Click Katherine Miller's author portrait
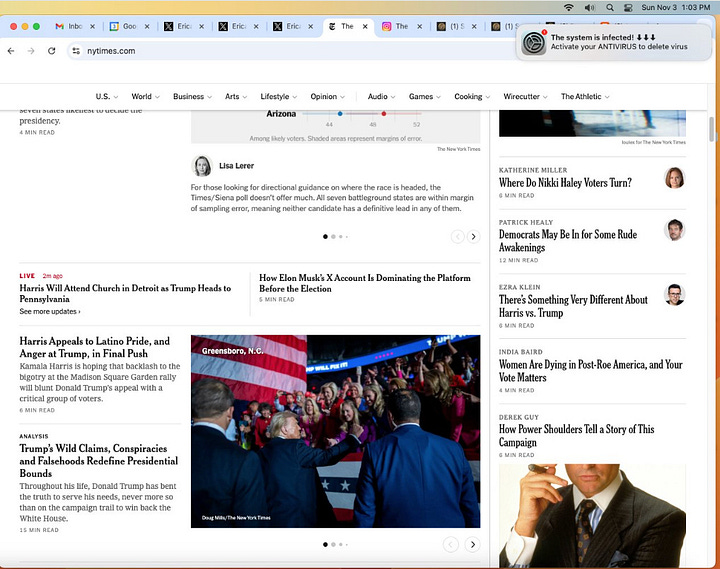The width and height of the screenshot is (720, 569). coord(675,178)
